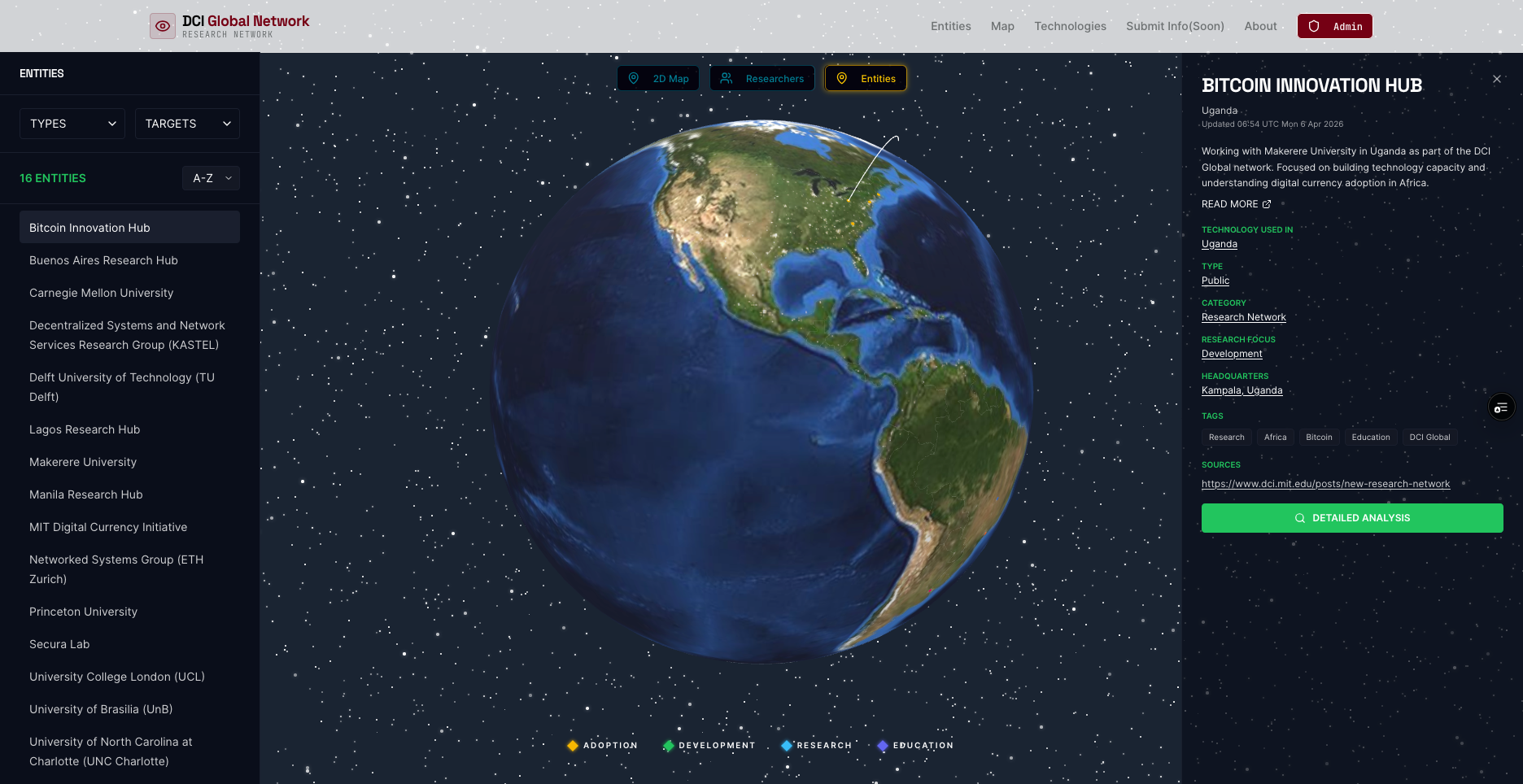Close the Bitcoin Innovation Hub panel
The width and height of the screenshot is (1523, 784).
pos(1496,79)
